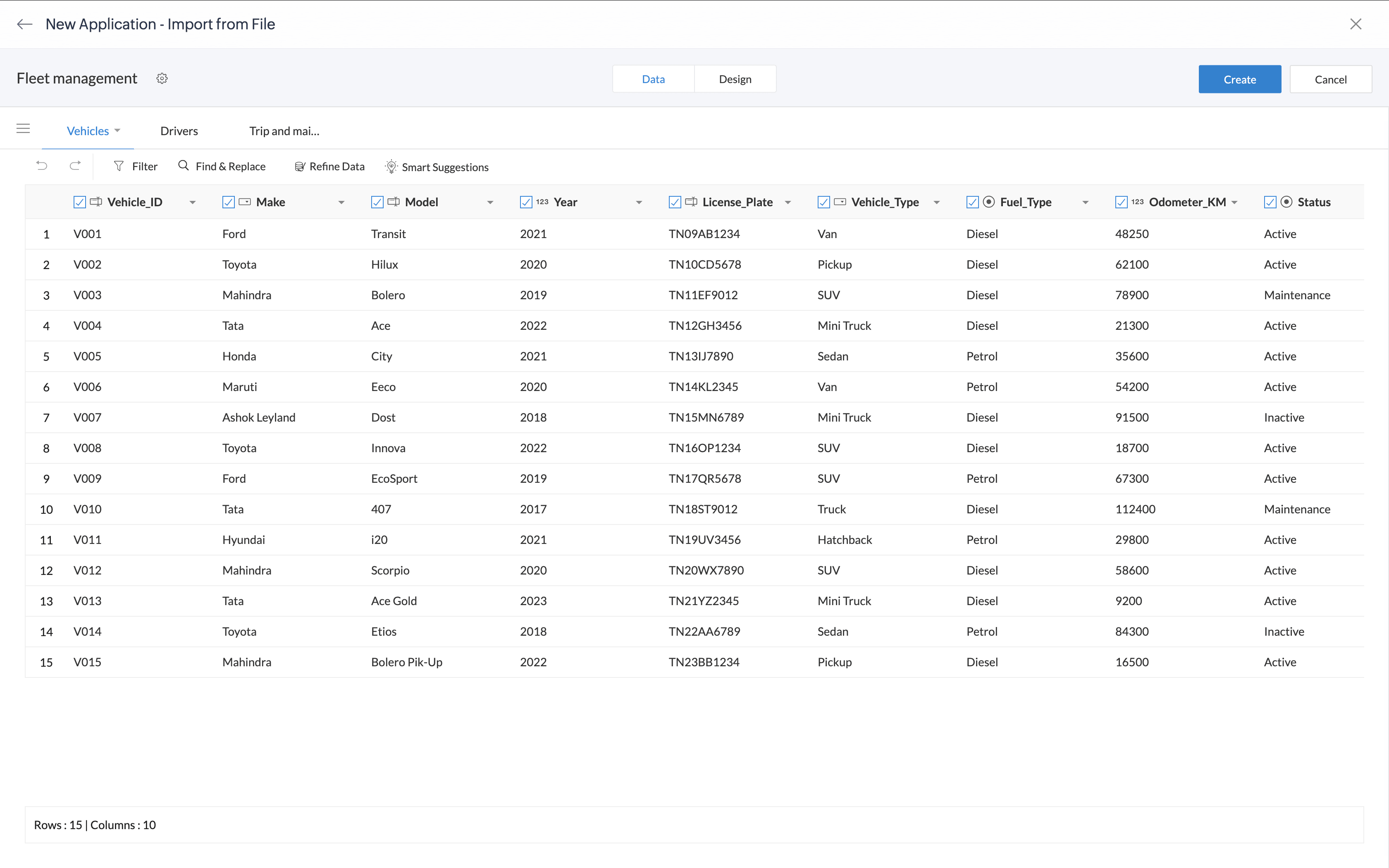Click the Vehicle_ID field type icon
The width and height of the screenshot is (1389, 868).
(x=96, y=202)
